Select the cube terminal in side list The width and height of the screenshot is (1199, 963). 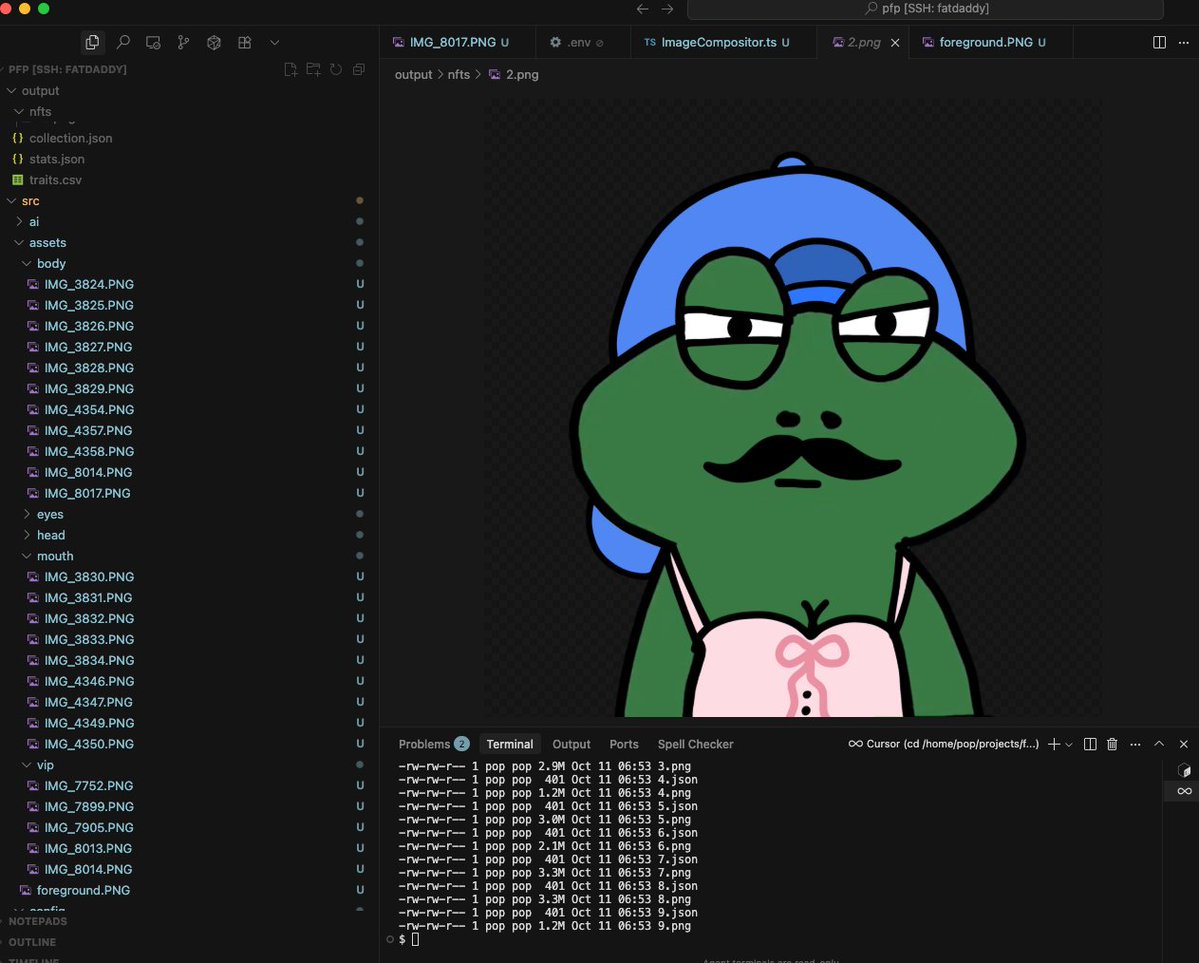coord(1184,770)
